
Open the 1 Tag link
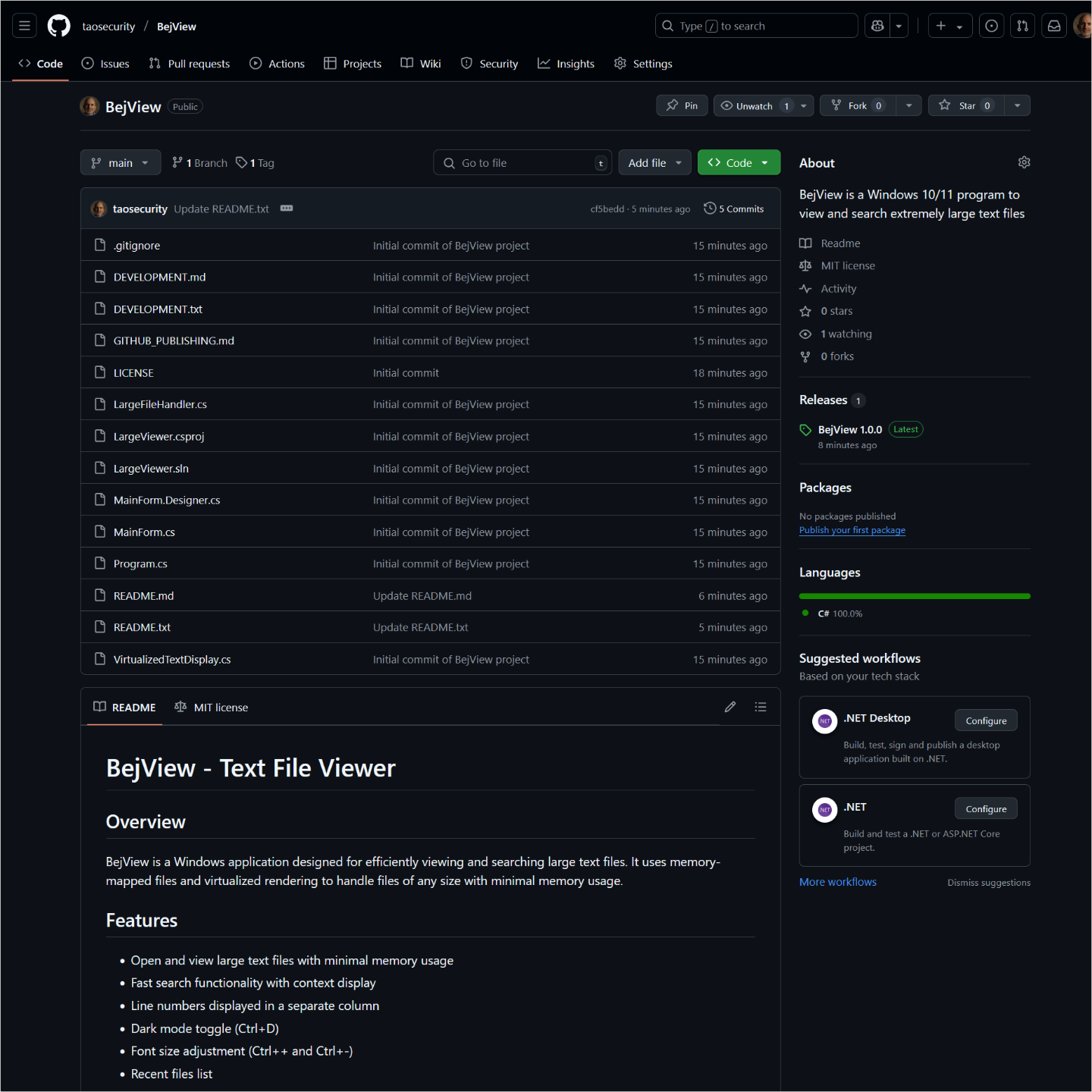pyautogui.click(x=255, y=162)
